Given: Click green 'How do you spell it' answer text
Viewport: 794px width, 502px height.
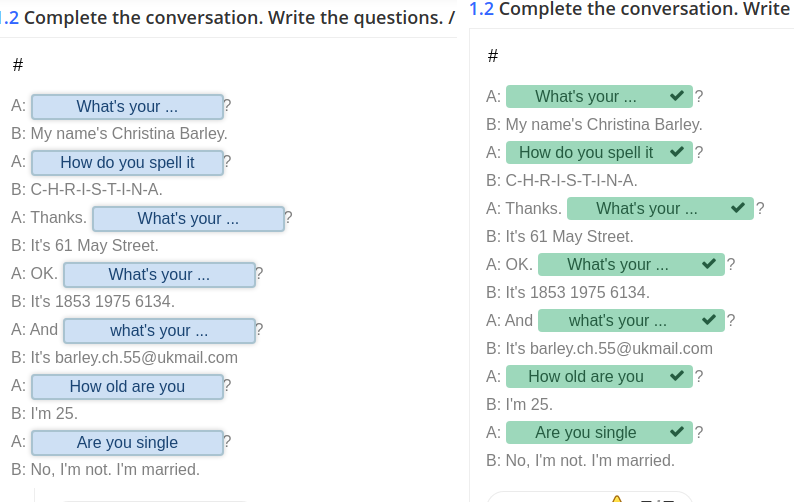Looking at the screenshot, I should 586,152.
